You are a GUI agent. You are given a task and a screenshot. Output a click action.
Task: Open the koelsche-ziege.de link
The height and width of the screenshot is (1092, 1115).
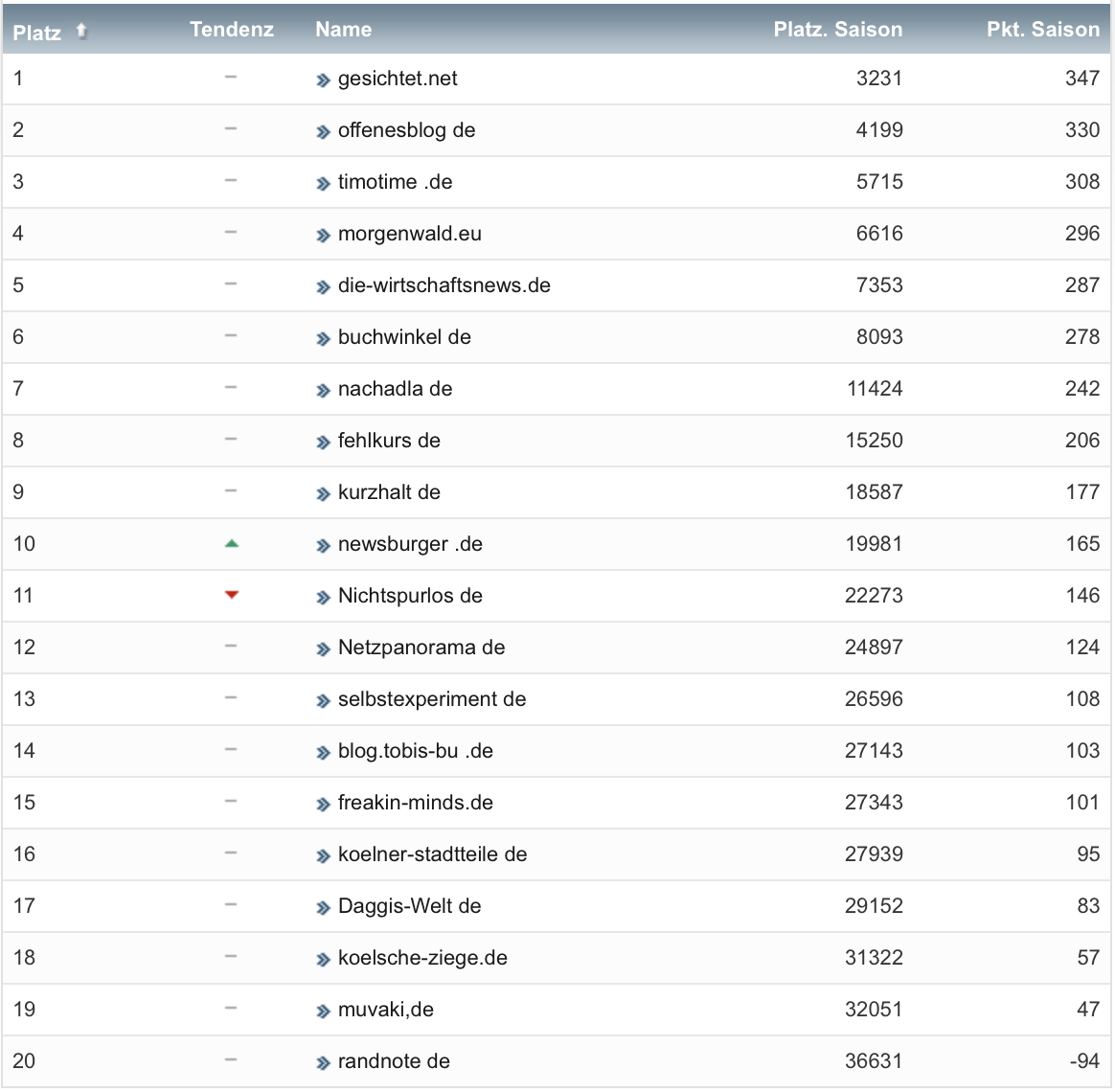pos(422,958)
